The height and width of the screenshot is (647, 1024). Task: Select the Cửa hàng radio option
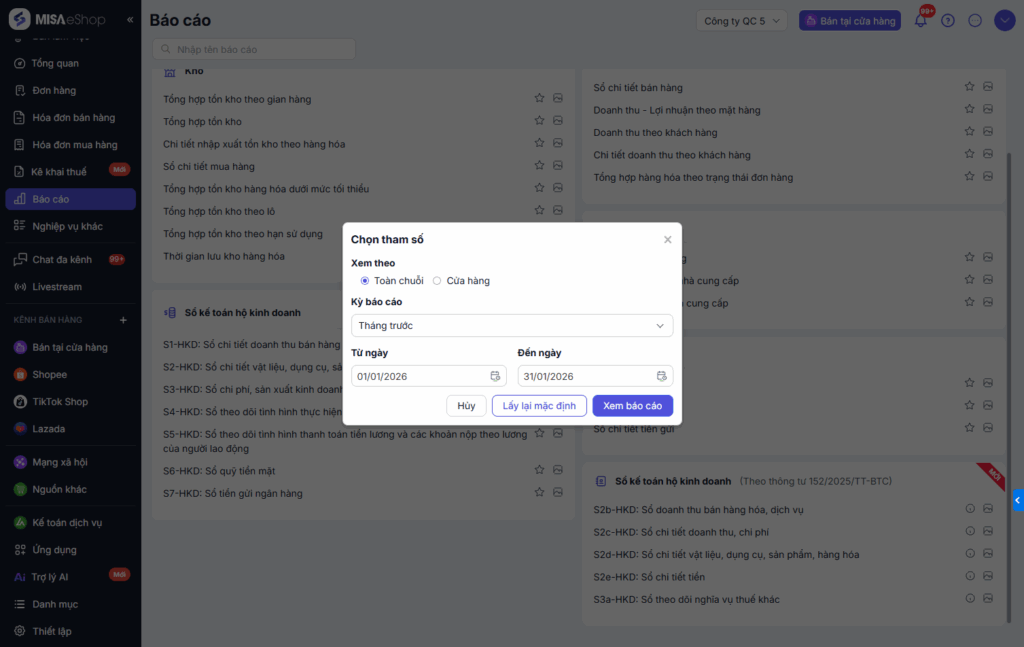(x=437, y=281)
